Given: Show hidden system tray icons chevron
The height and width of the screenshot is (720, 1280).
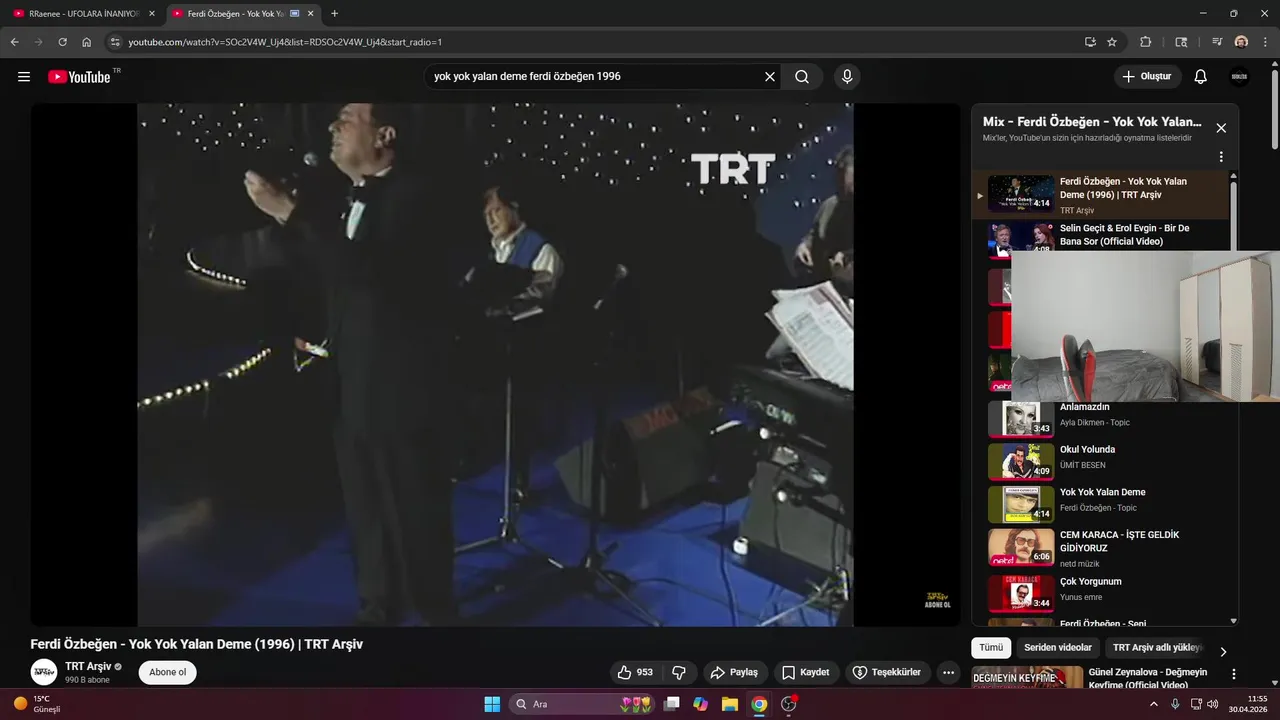Looking at the screenshot, I should [1155, 704].
